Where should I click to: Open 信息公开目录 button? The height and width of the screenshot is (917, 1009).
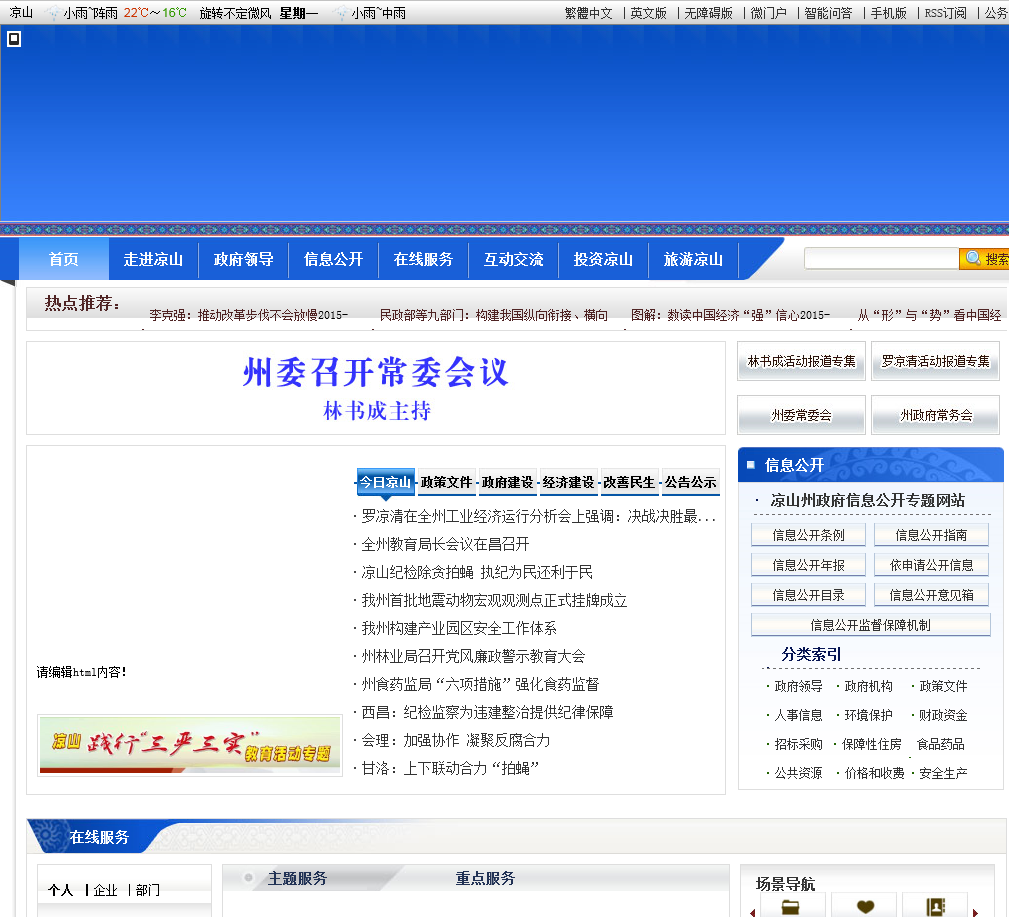[808, 595]
